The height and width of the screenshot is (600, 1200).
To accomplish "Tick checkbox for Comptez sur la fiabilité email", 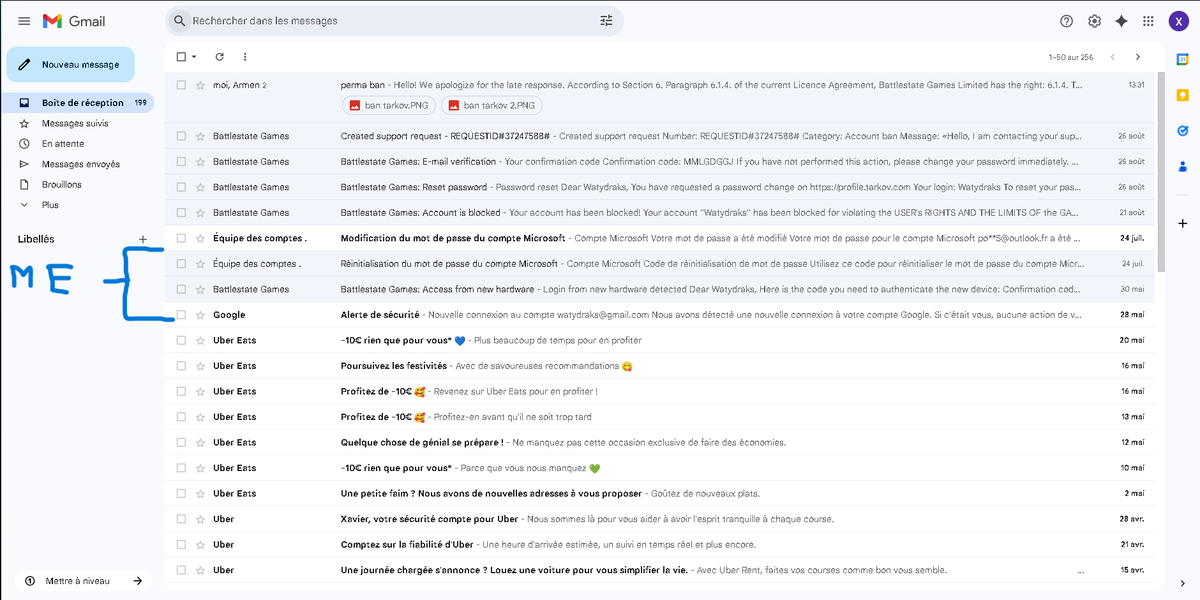I will tap(181, 544).
